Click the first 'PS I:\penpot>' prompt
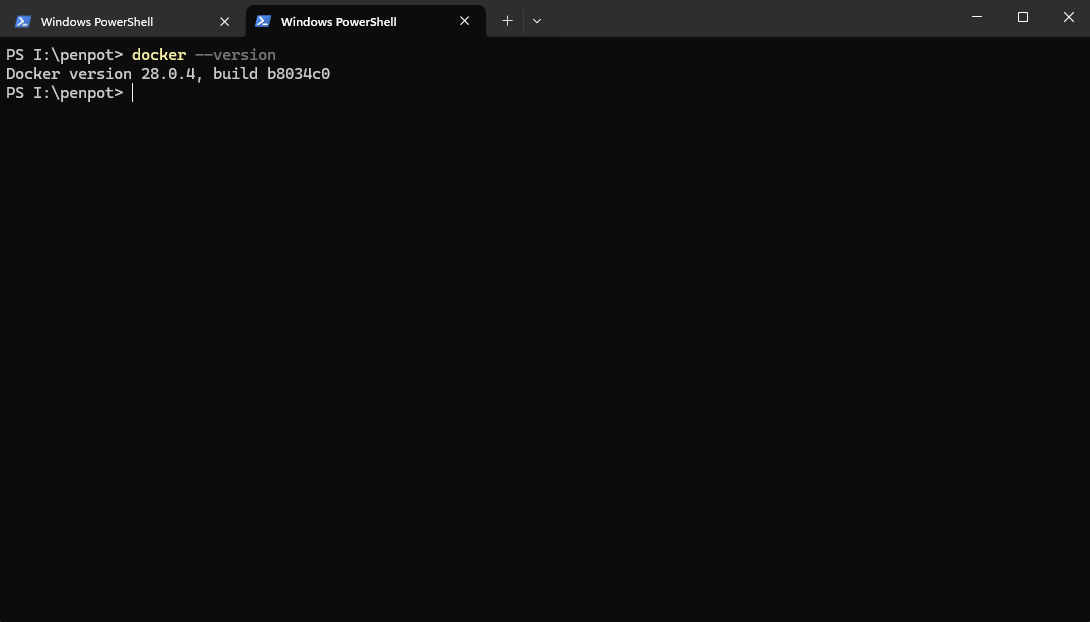This screenshot has width=1090, height=622. click(64, 55)
